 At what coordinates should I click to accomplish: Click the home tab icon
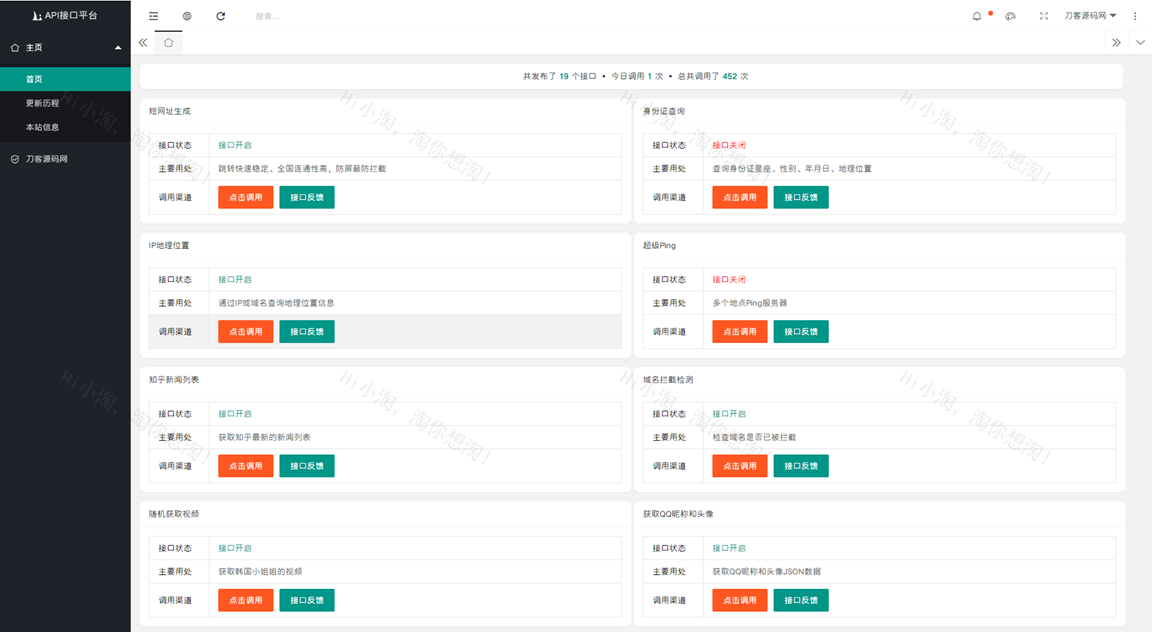tap(168, 43)
